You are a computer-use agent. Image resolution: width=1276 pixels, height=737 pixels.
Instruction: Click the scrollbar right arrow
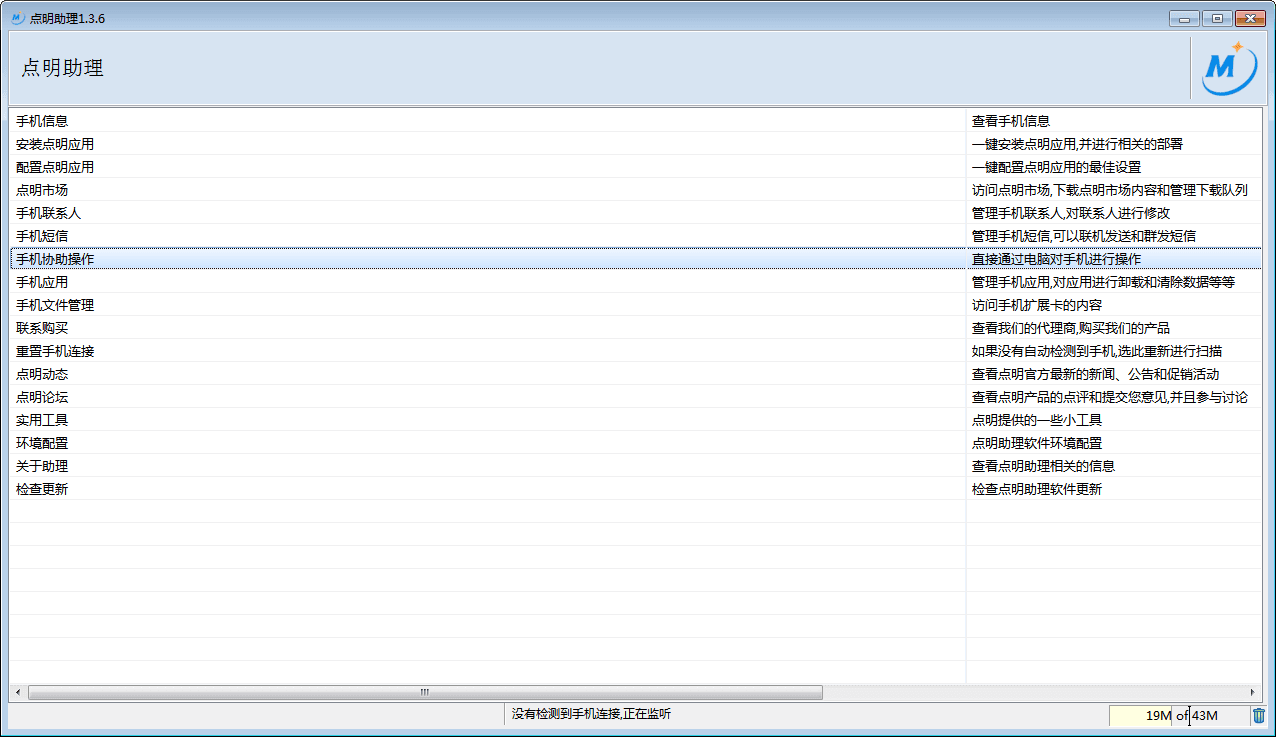click(1252, 692)
